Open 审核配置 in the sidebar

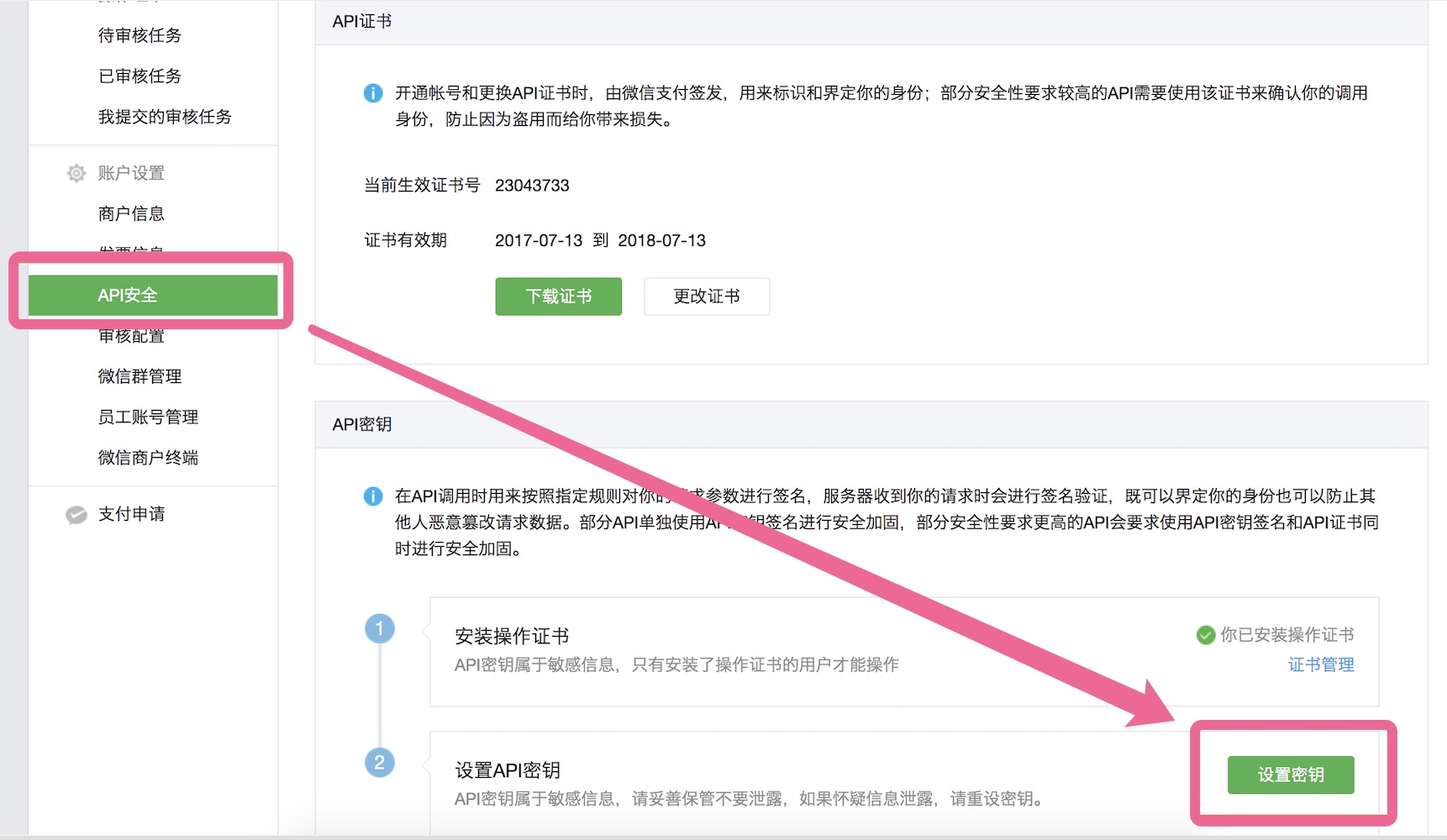pyautogui.click(x=131, y=337)
